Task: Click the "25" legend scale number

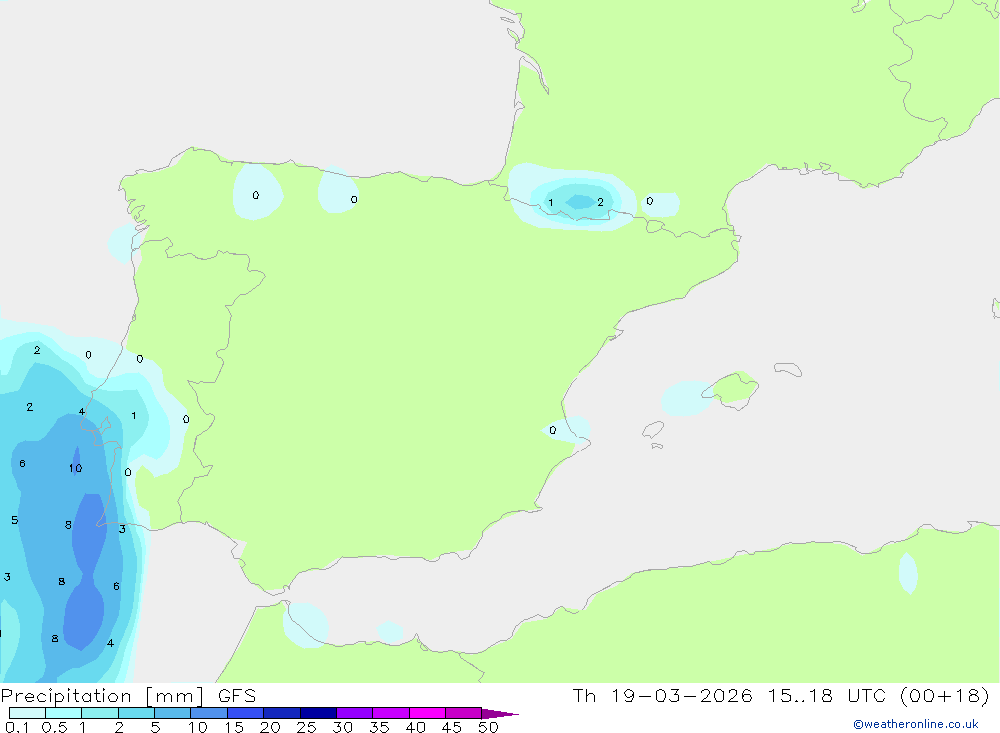Action: pos(306,727)
